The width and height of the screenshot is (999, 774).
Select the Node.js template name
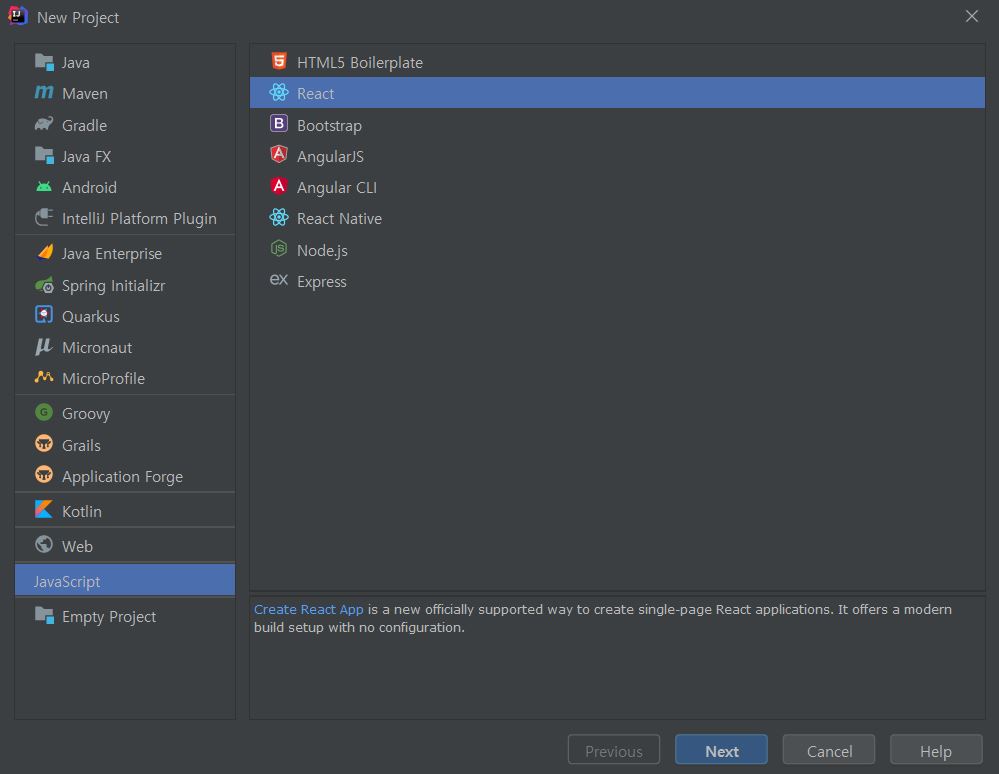tap(322, 251)
